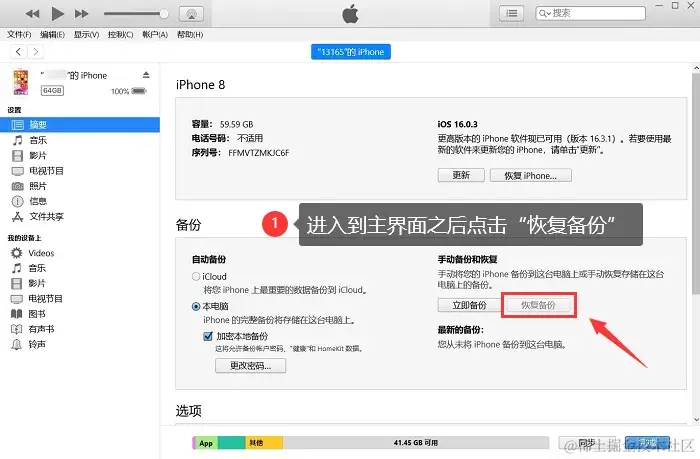
Task: Click the iPhone device thumbnail
Action: pyautogui.click(x=21, y=82)
